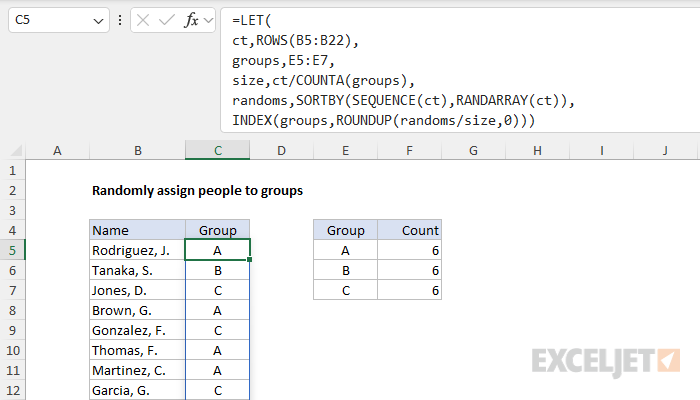Select row 5 header
The height and width of the screenshot is (400, 700).
point(12,250)
